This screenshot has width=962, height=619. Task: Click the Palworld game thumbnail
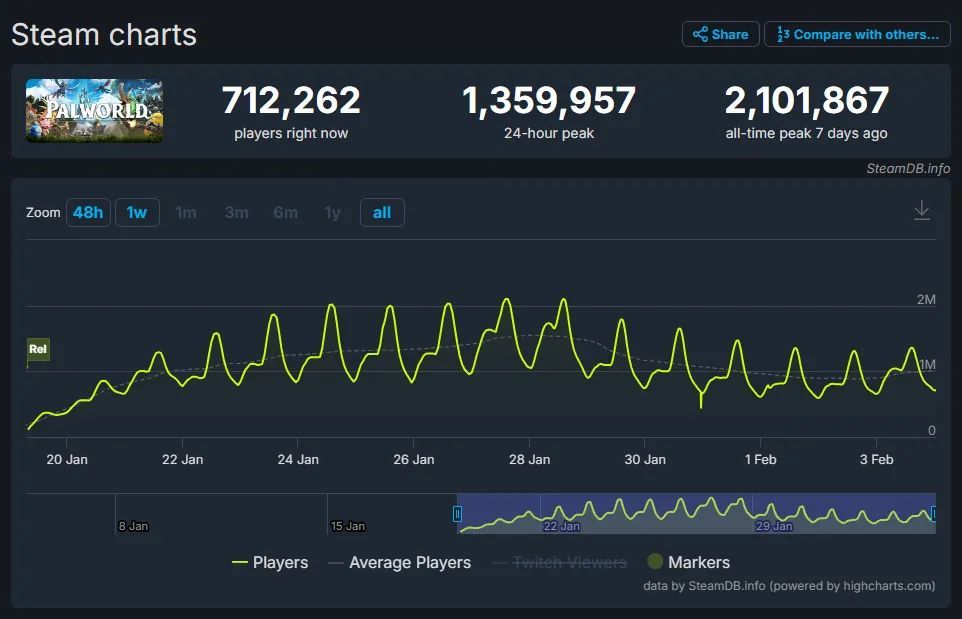point(94,110)
